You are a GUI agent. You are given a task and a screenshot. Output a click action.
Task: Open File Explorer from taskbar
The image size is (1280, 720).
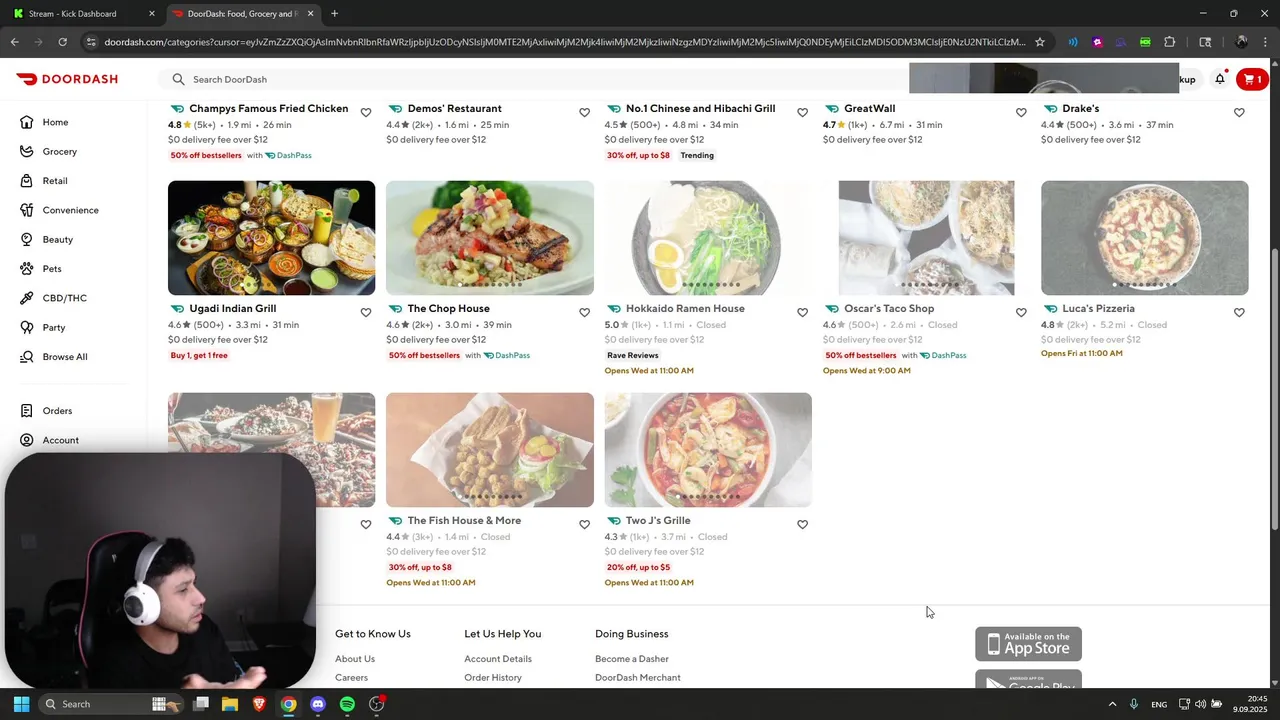point(230,704)
